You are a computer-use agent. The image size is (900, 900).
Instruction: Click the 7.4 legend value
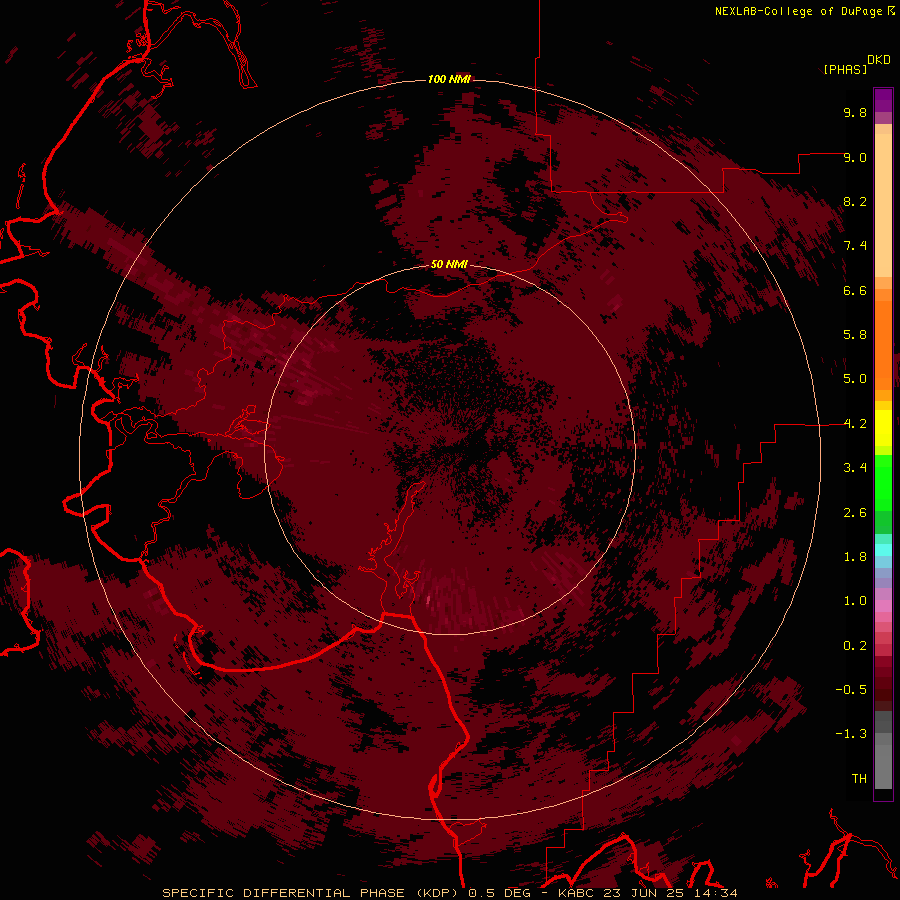pyautogui.click(x=855, y=246)
